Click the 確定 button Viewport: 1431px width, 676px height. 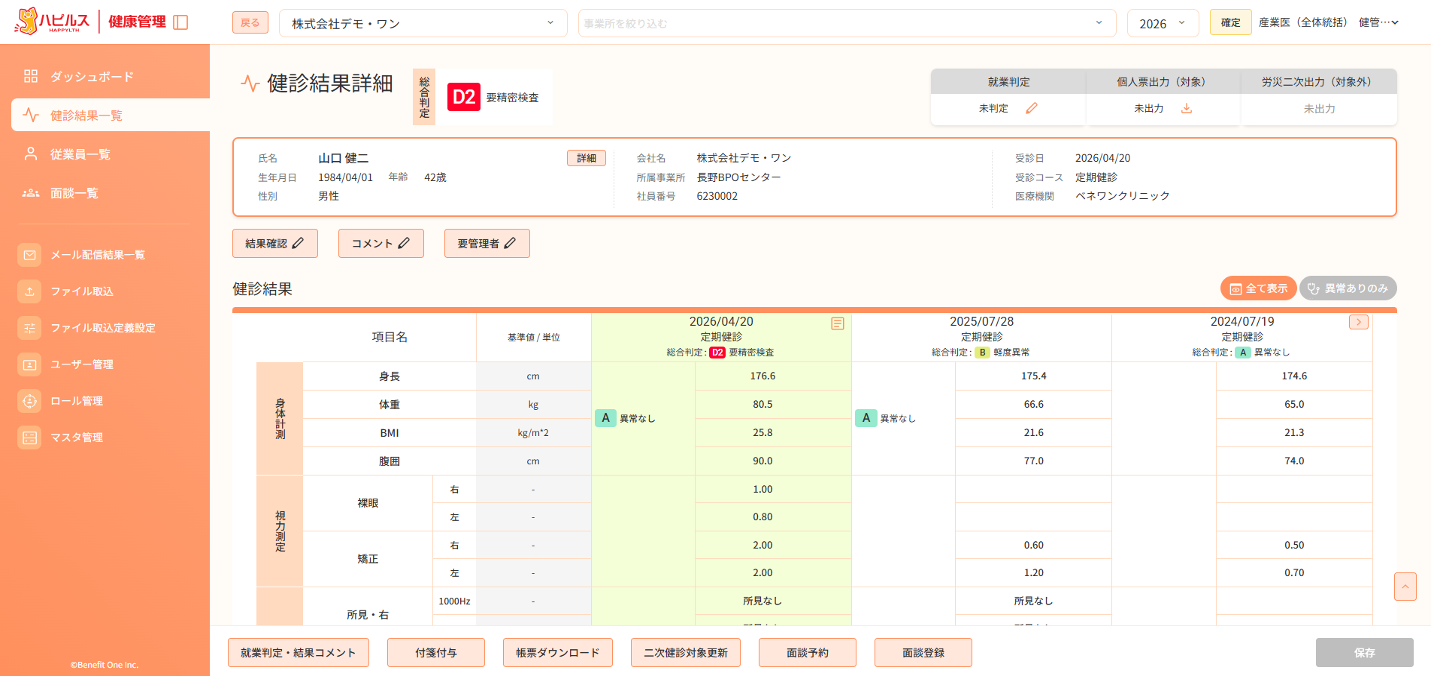click(1231, 23)
